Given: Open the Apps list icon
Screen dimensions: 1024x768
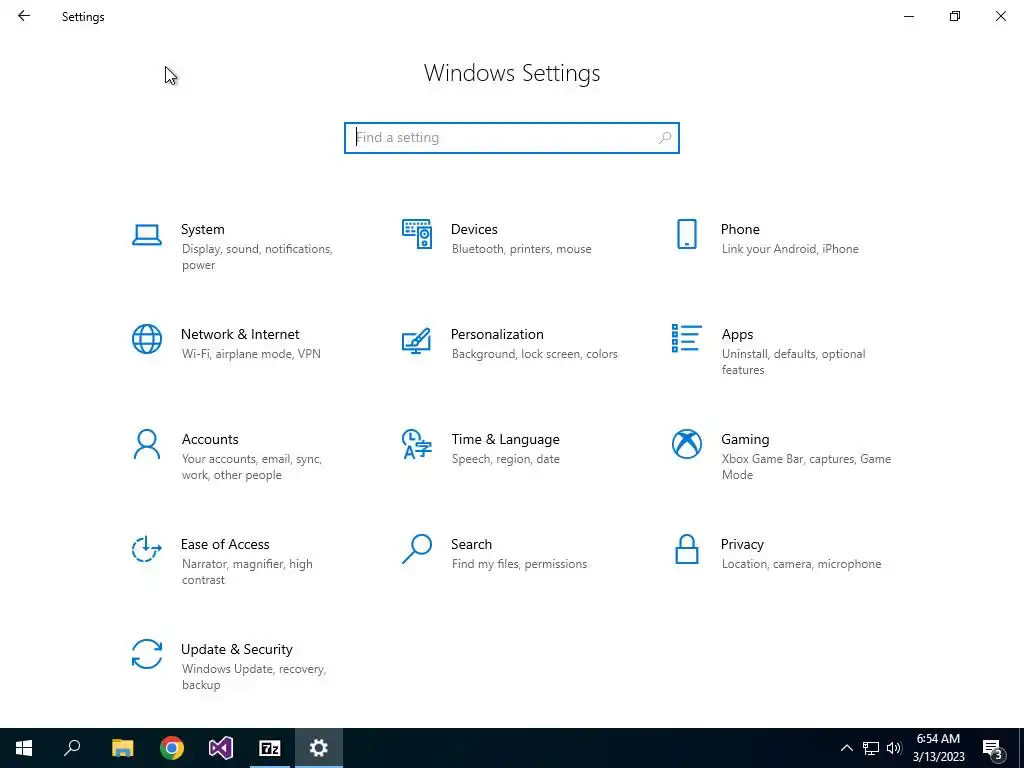Looking at the screenshot, I should [x=686, y=338].
